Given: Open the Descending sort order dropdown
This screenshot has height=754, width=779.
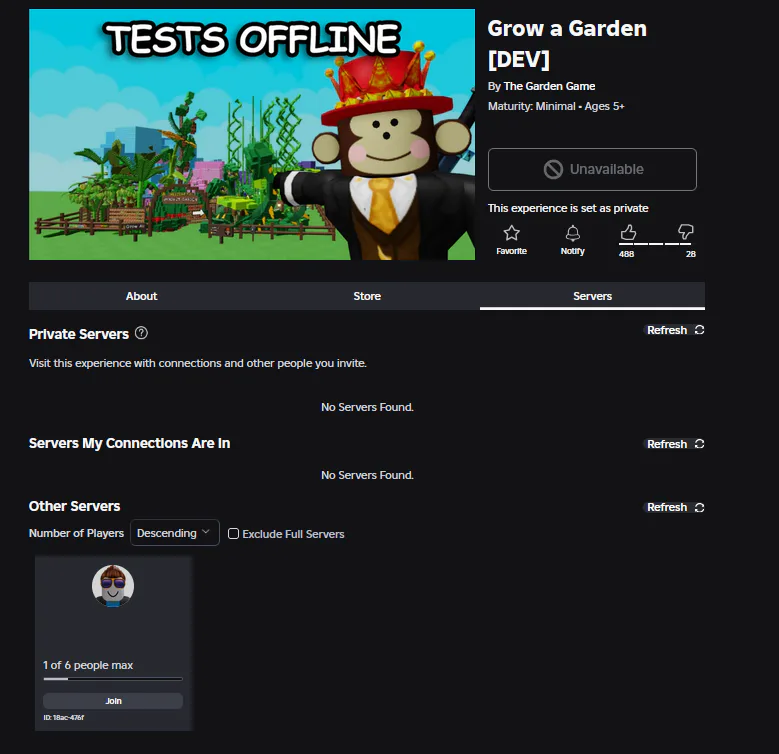Looking at the screenshot, I should pos(174,533).
